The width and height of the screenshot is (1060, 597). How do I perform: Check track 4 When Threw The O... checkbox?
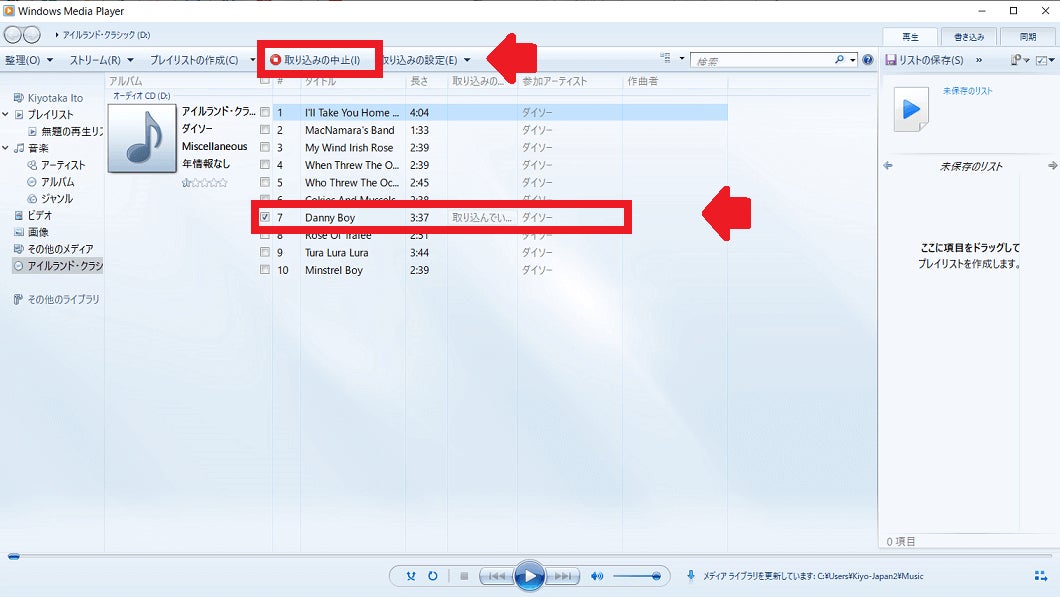point(265,165)
